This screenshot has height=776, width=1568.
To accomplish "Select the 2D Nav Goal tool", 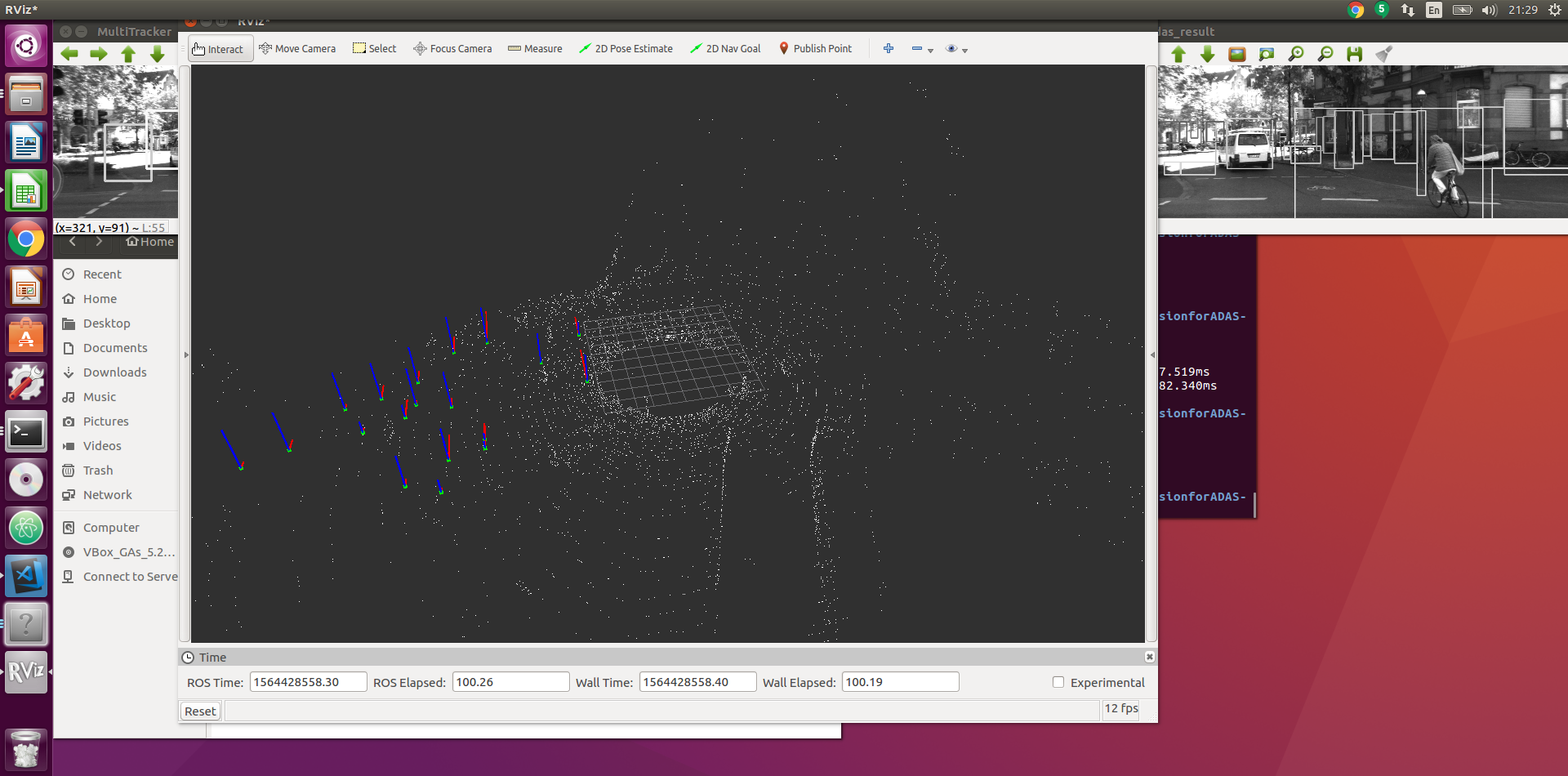I will click(x=725, y=49).
